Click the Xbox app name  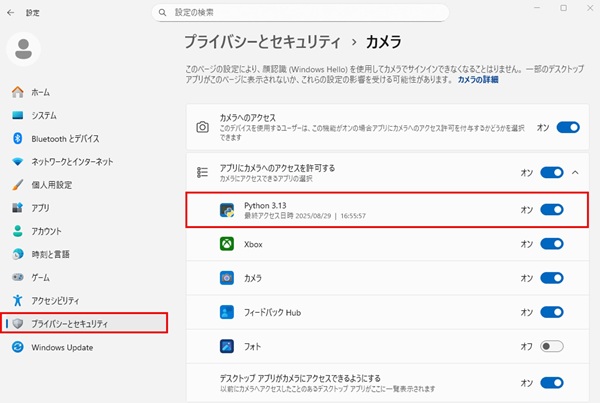tap(253, 244)
